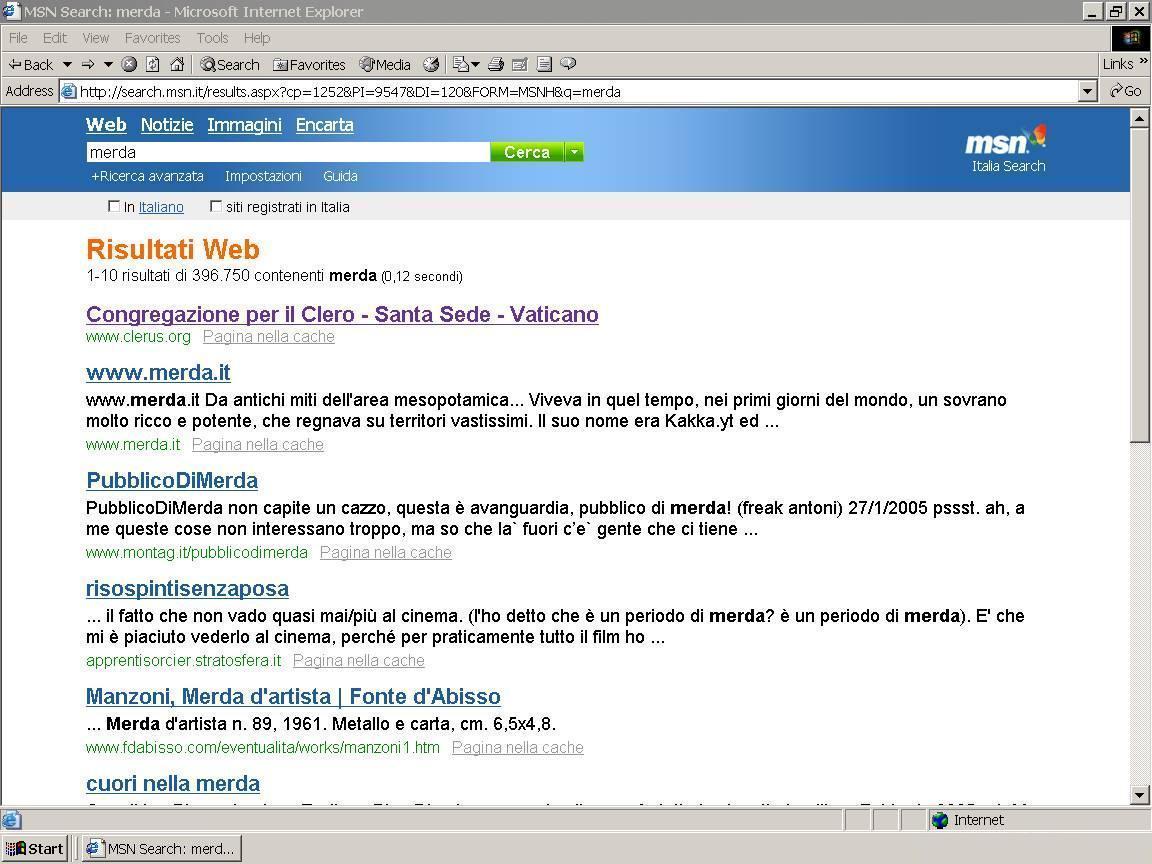Image resolution: width=1152 pixels, height=864 pixels.
Task: Expand the Links toolbar chevron
Action: tap(1143, 61)
